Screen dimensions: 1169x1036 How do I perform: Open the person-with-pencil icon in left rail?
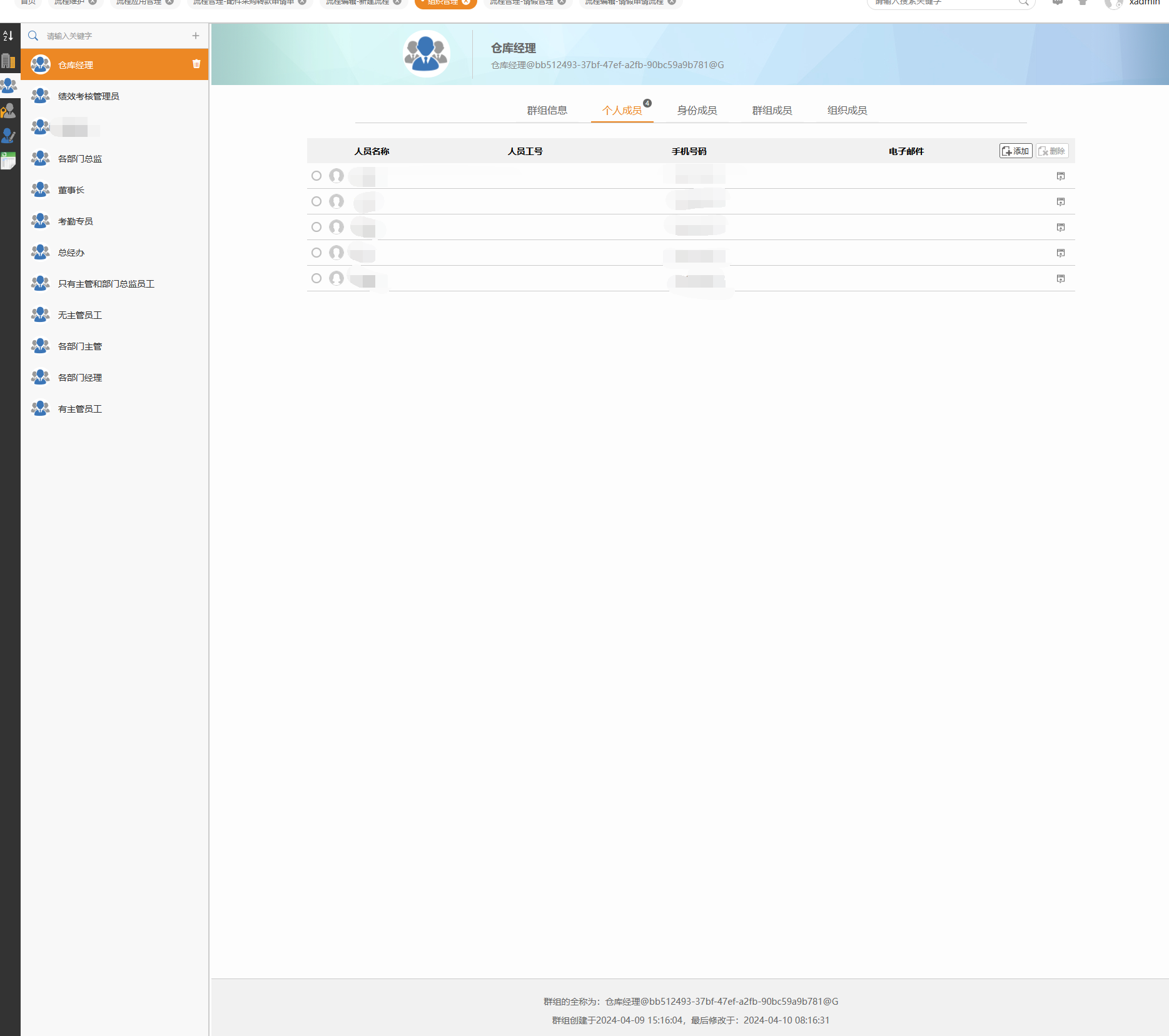8,136
